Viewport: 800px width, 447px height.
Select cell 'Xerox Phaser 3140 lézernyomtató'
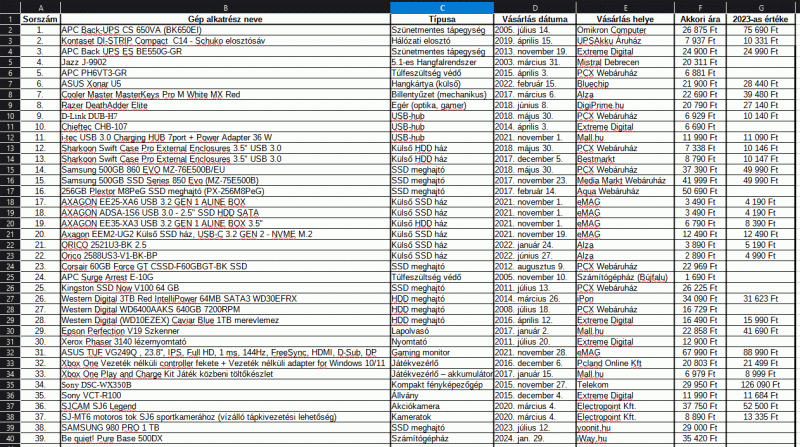click(225, 341)
